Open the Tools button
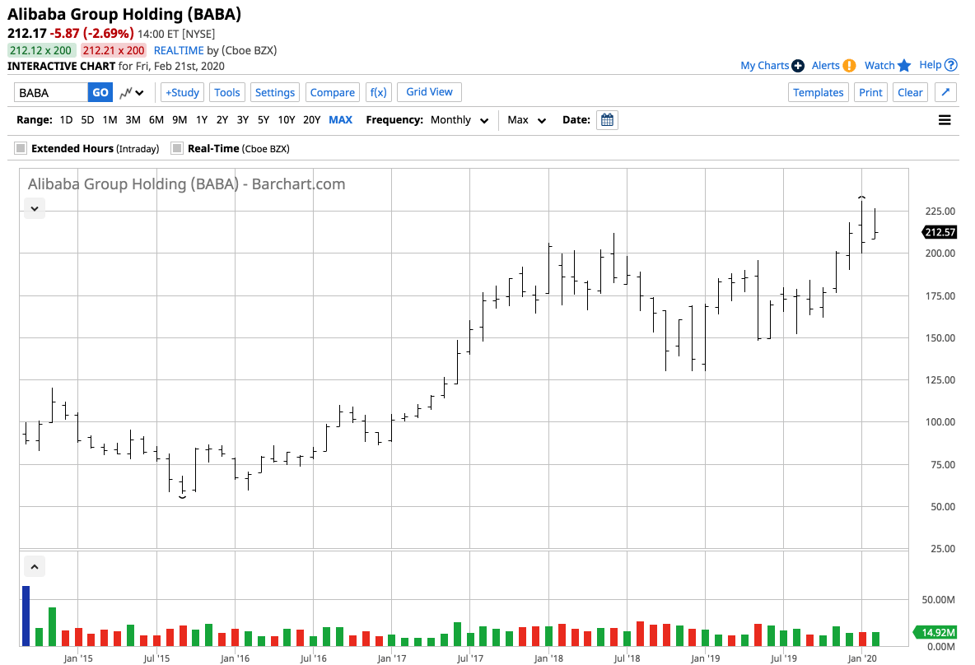This screenshot has height=665, width=975. pyautogui.click(x=227, y=92)
